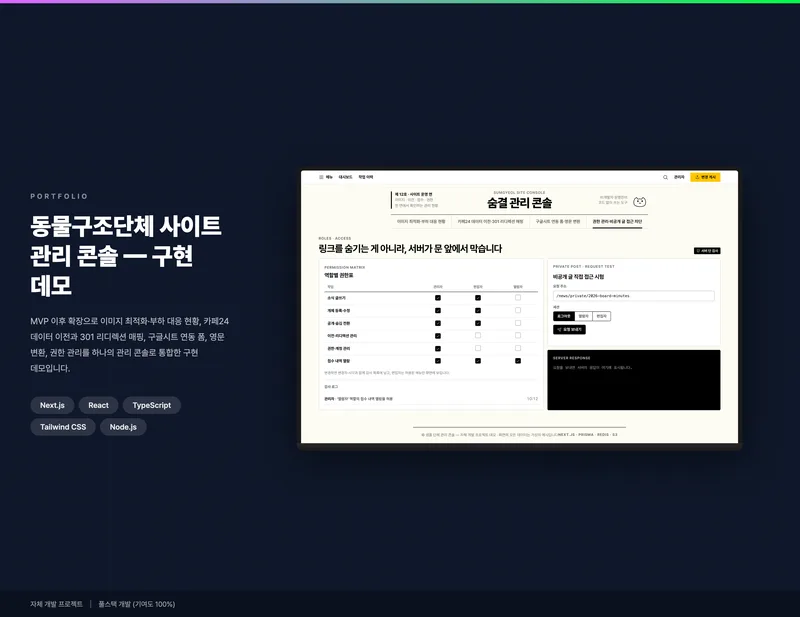
Task: Click the search magnifier icon in console
Action: click(665, 177)
